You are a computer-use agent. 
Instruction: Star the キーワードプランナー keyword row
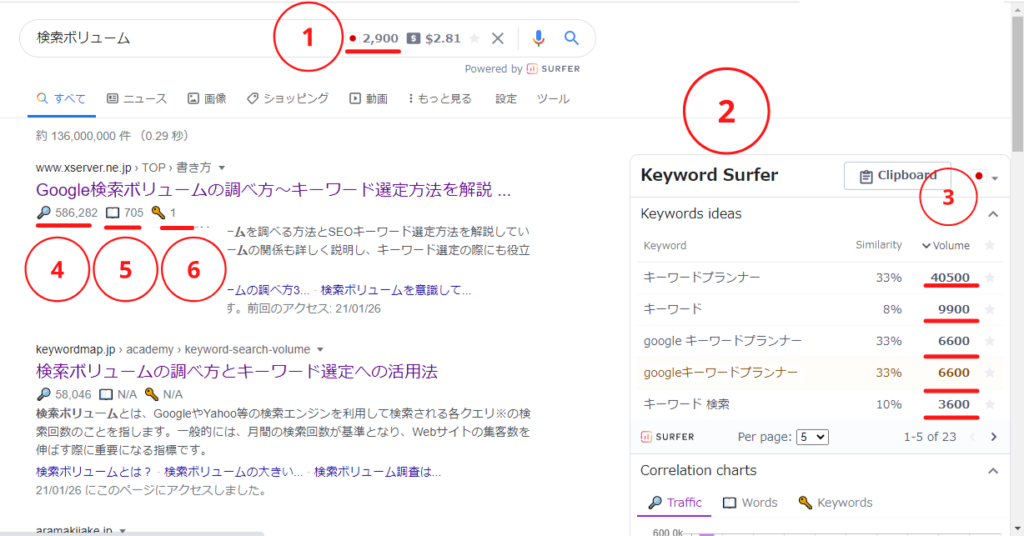click(x=990, y=277)
